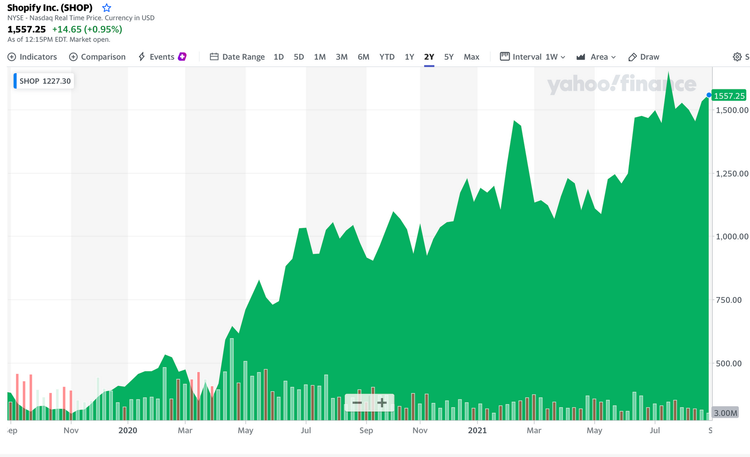Viewport: 750px width, 457px height.
Task: Show the Max time range
Action: tap(472, 57)
